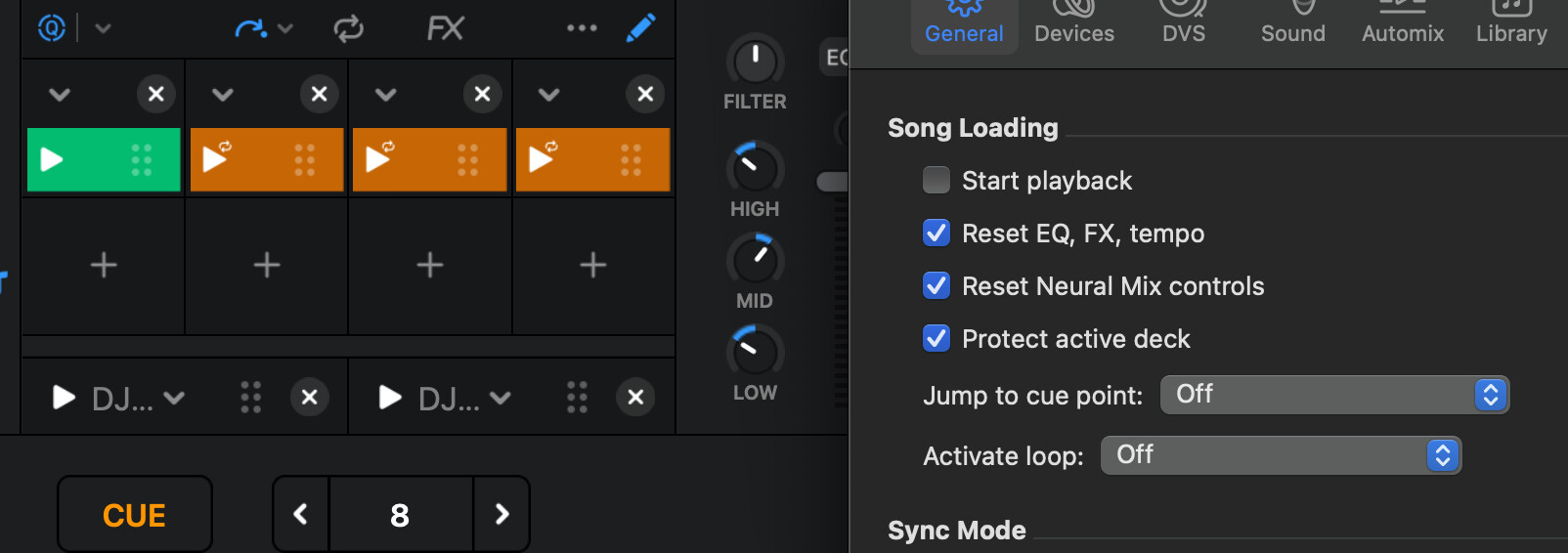The width and height of the screenshot is (1568, 553).
Task: Increase loop length with right arrow
Action: [x=501, y=514]
